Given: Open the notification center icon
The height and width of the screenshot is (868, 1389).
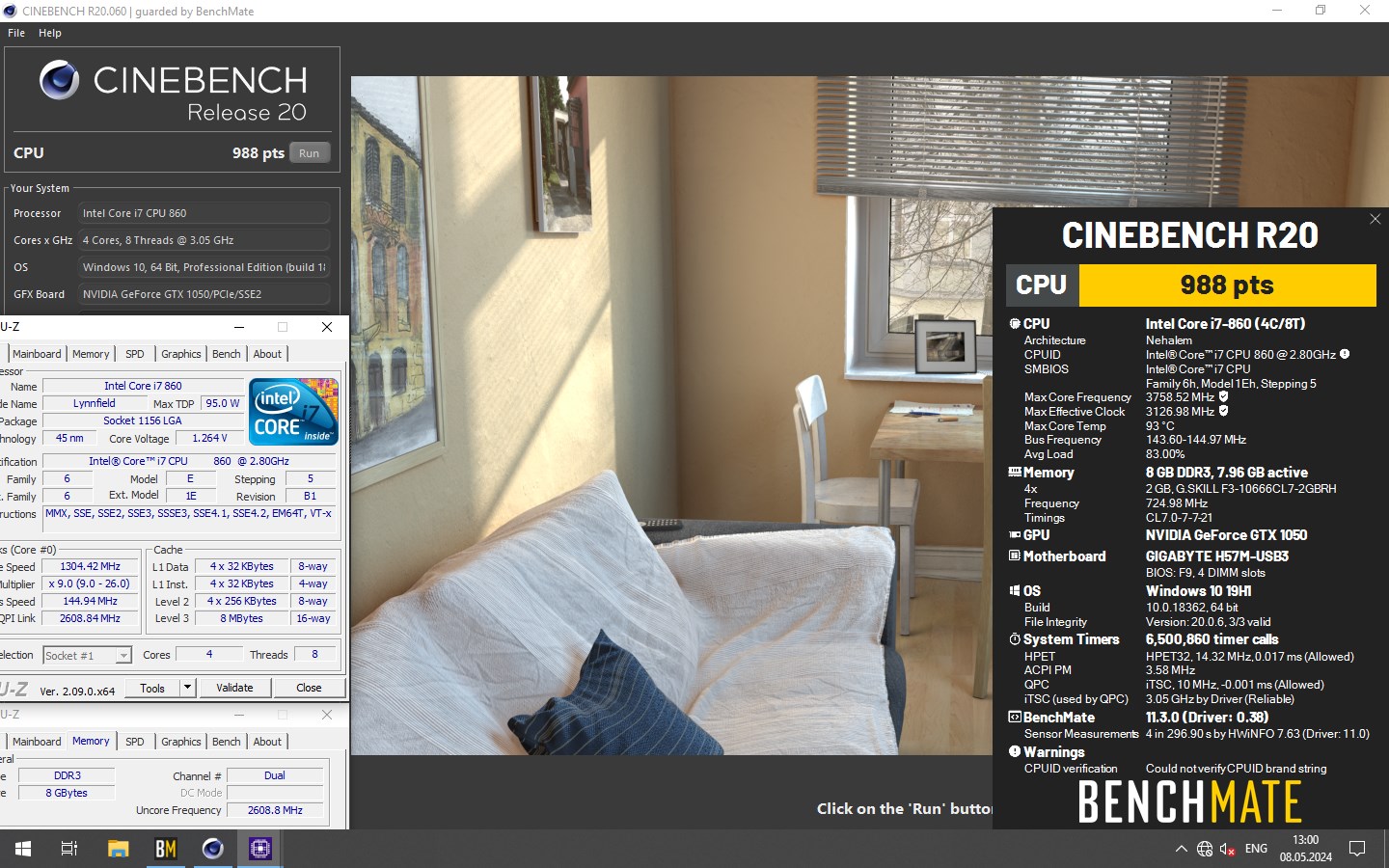Looking at the screenshot, I should point(1357,849).
